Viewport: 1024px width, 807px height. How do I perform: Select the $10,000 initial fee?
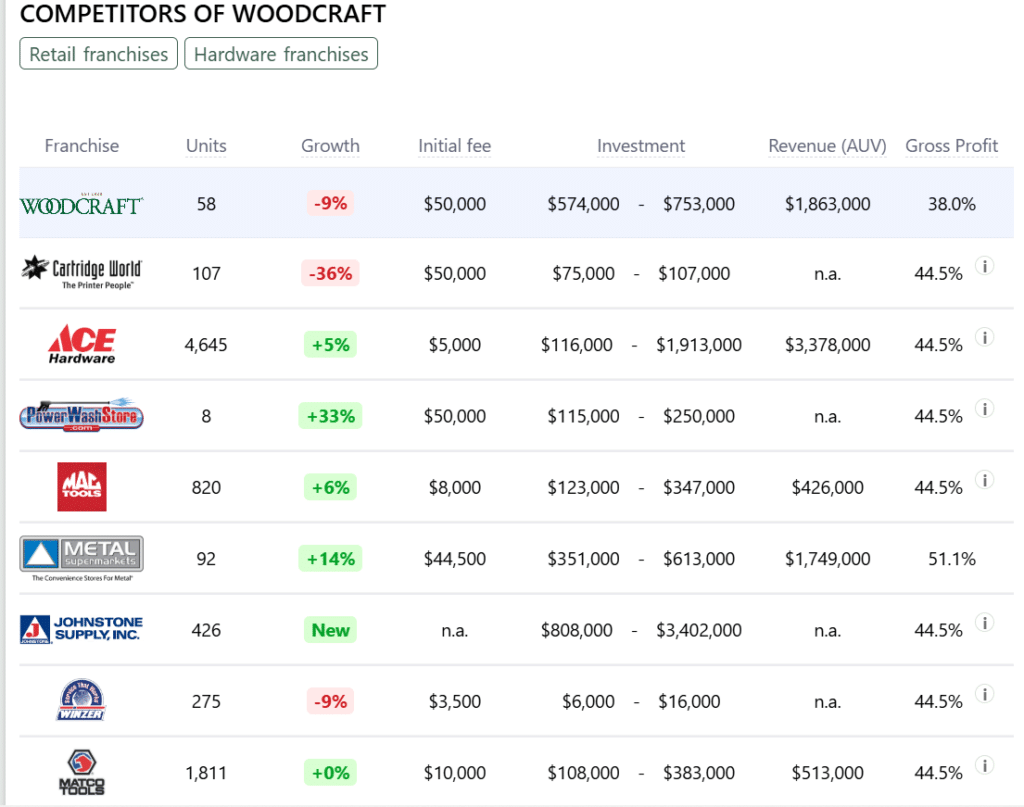click(455, 773)
